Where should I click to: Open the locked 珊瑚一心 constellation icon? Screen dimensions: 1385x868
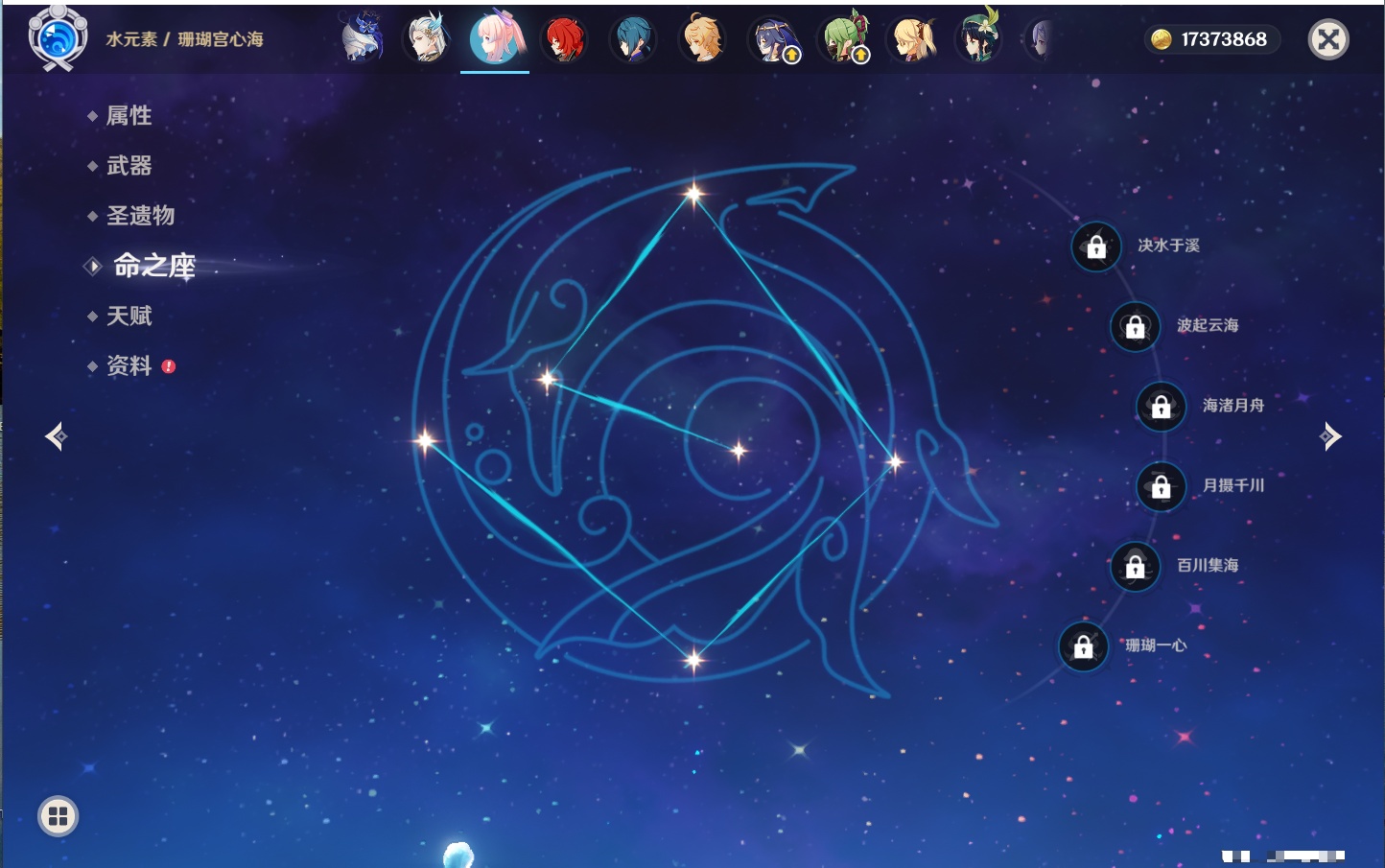[1084, 646]
